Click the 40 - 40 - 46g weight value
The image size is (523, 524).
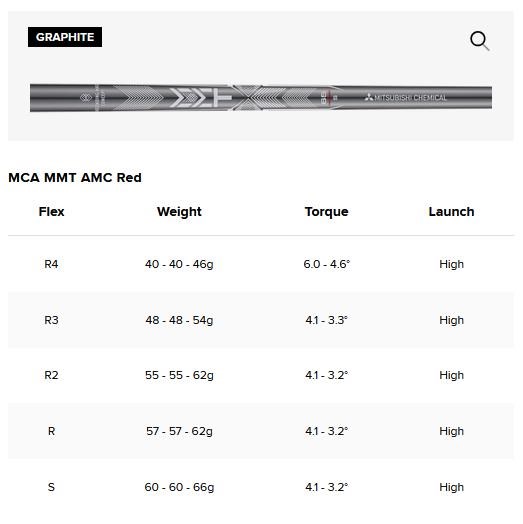179,264
